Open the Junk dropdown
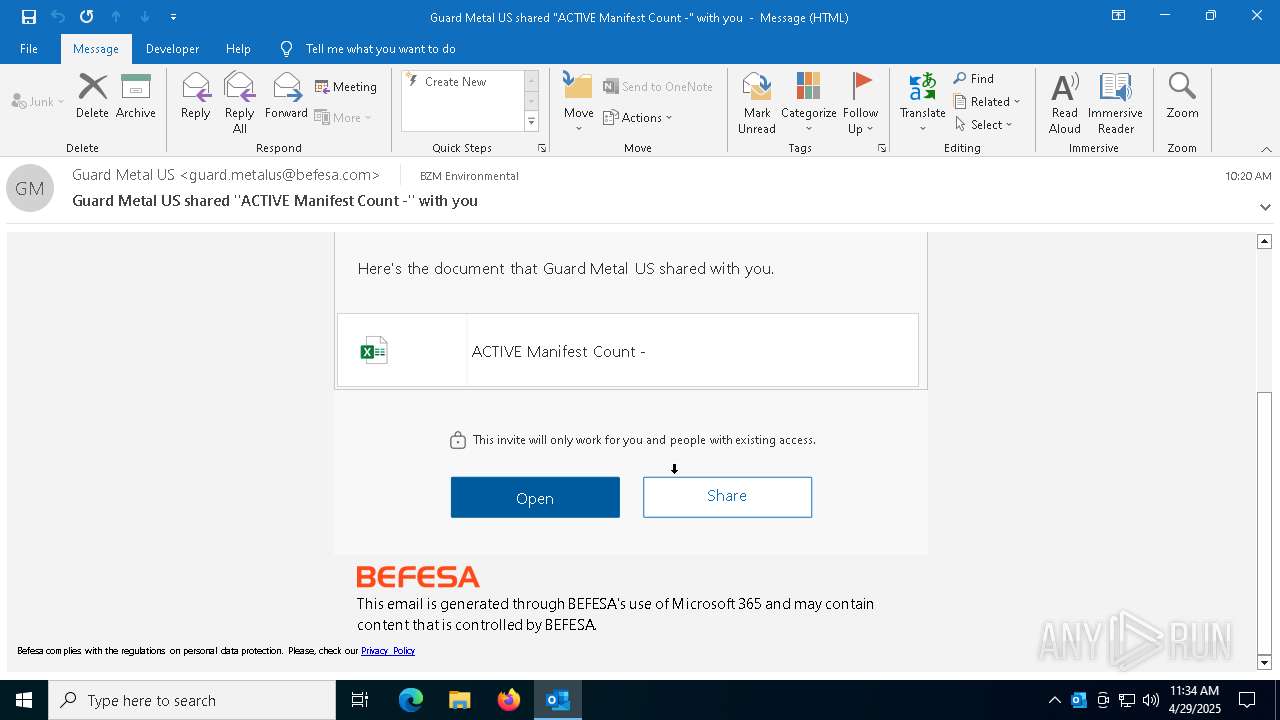Image resolution: width=1280 pixels, height=720 pixels. pyautogui.click(x=38, y=101)
